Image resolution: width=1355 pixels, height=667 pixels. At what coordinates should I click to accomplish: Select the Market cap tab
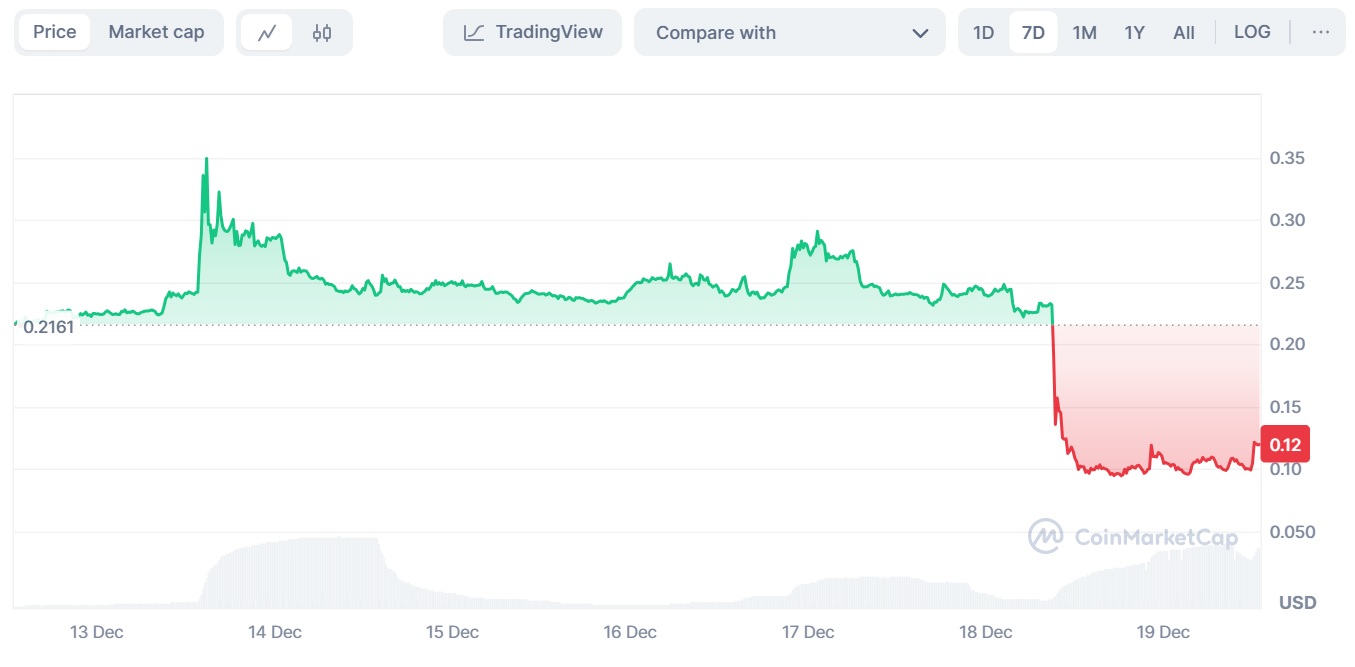click(156, 32)
